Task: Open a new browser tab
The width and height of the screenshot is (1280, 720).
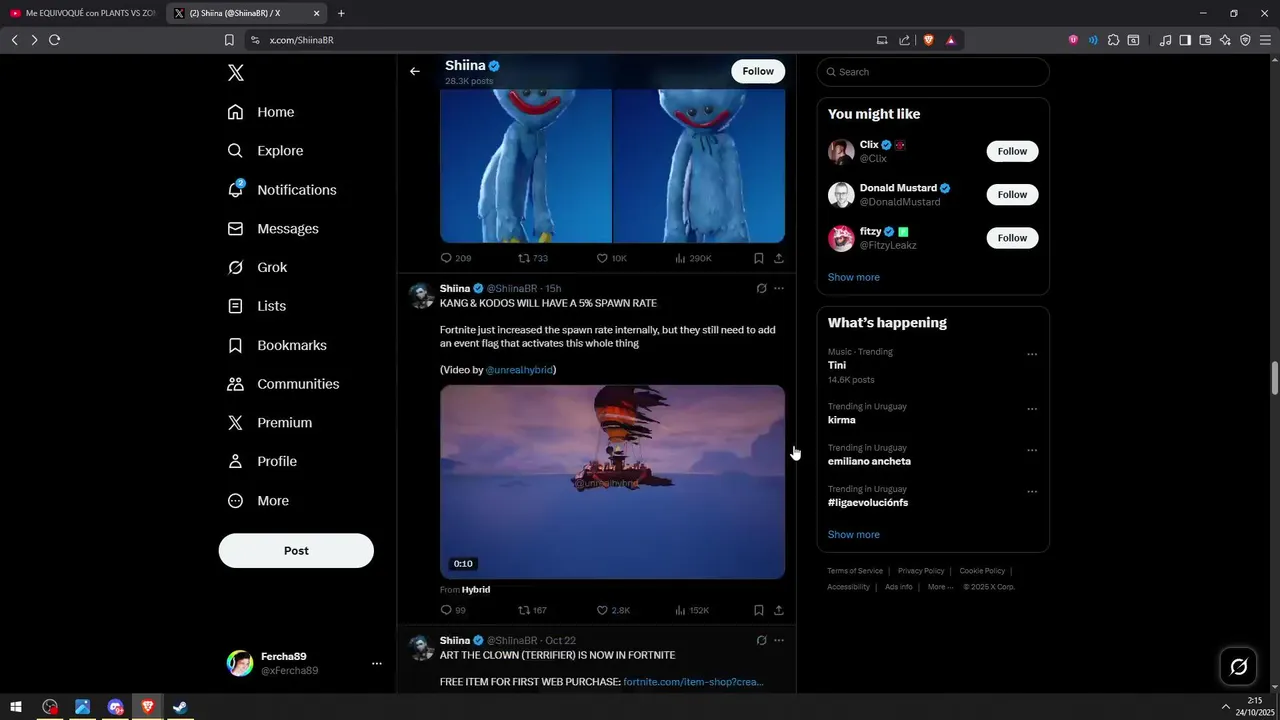Action: [x=341, y=13]
